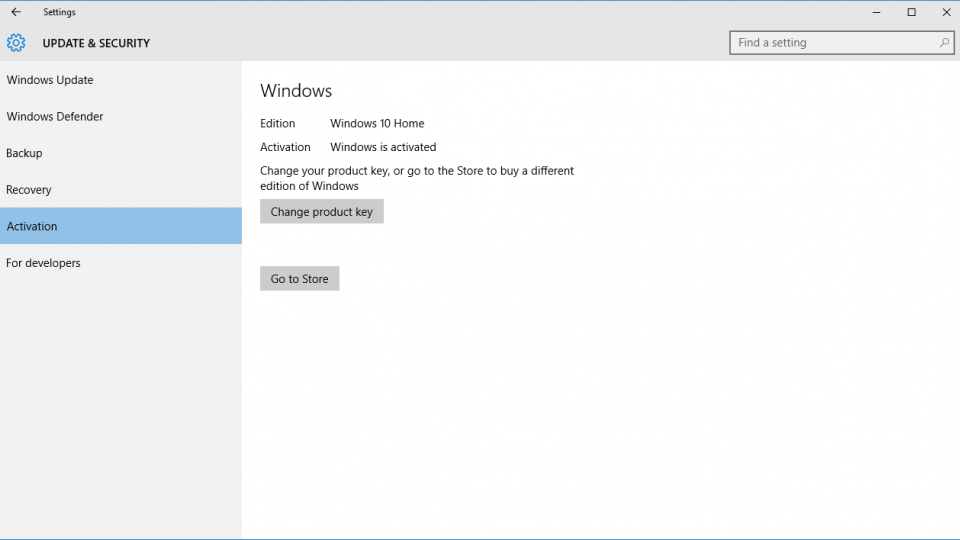Image resolution: width=960 pixels, height=540 pixels.
Task: Select Recovery in the sidebar
Action: [x=121, y=190]
